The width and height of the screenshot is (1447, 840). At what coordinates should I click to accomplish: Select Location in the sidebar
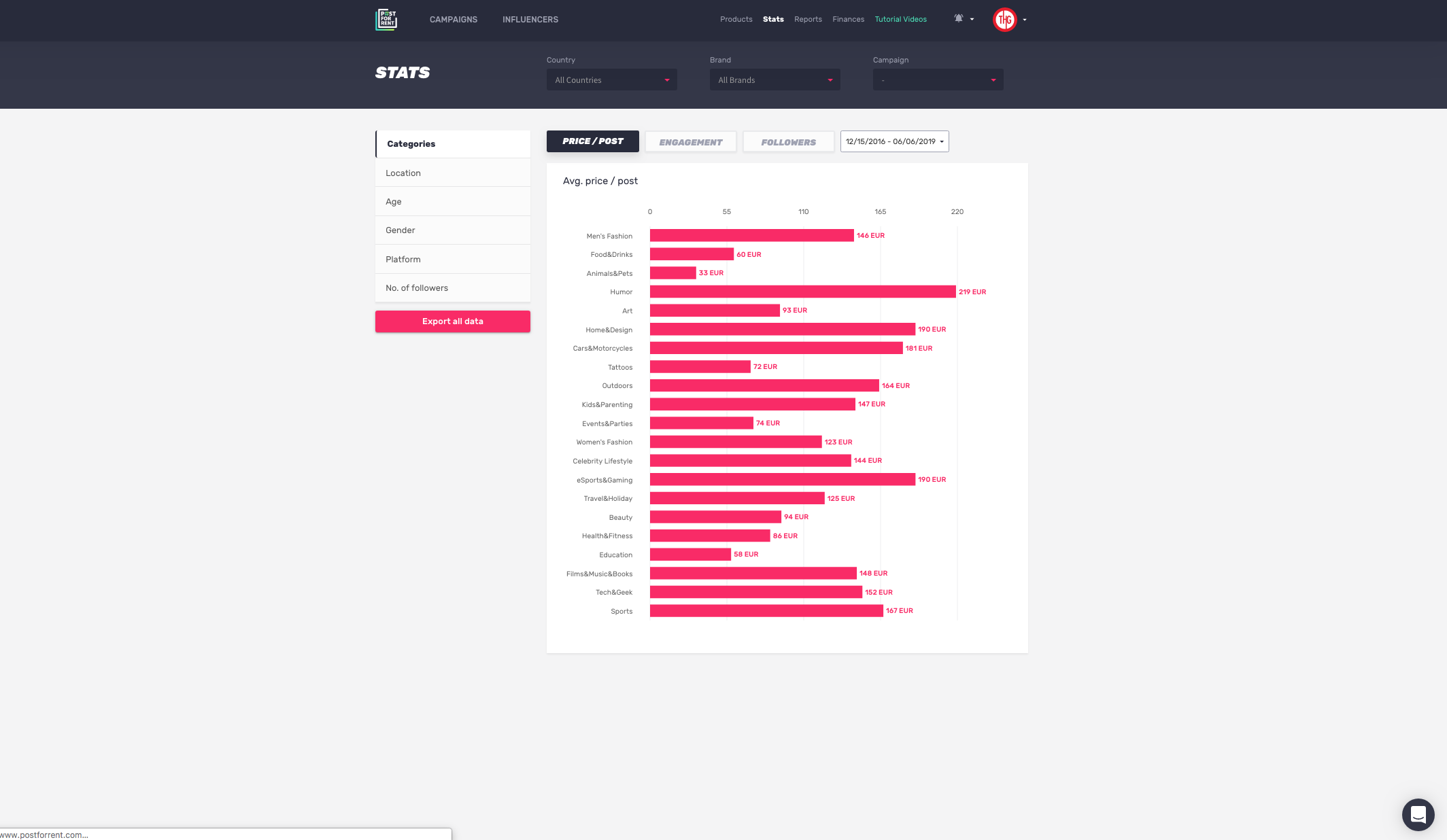(453, 173)
